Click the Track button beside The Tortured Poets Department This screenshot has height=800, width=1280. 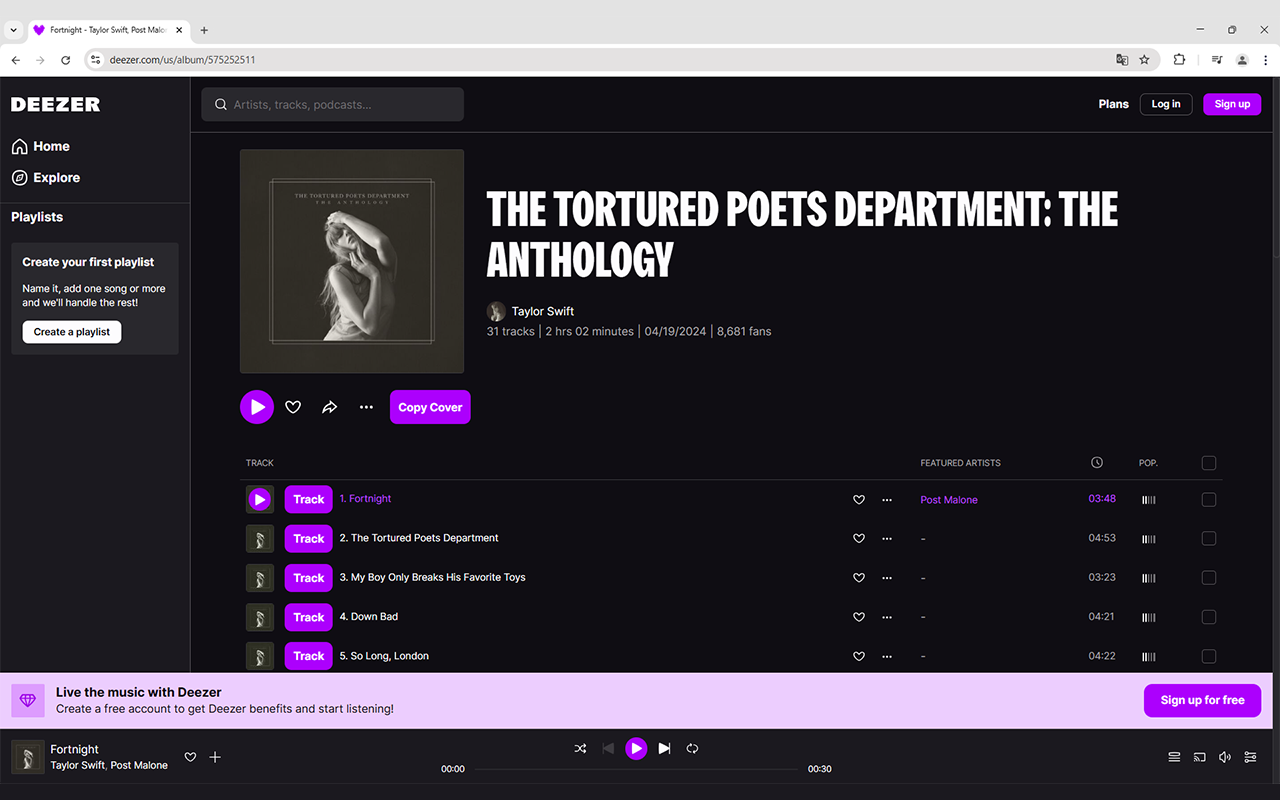(x=309, y=539)
